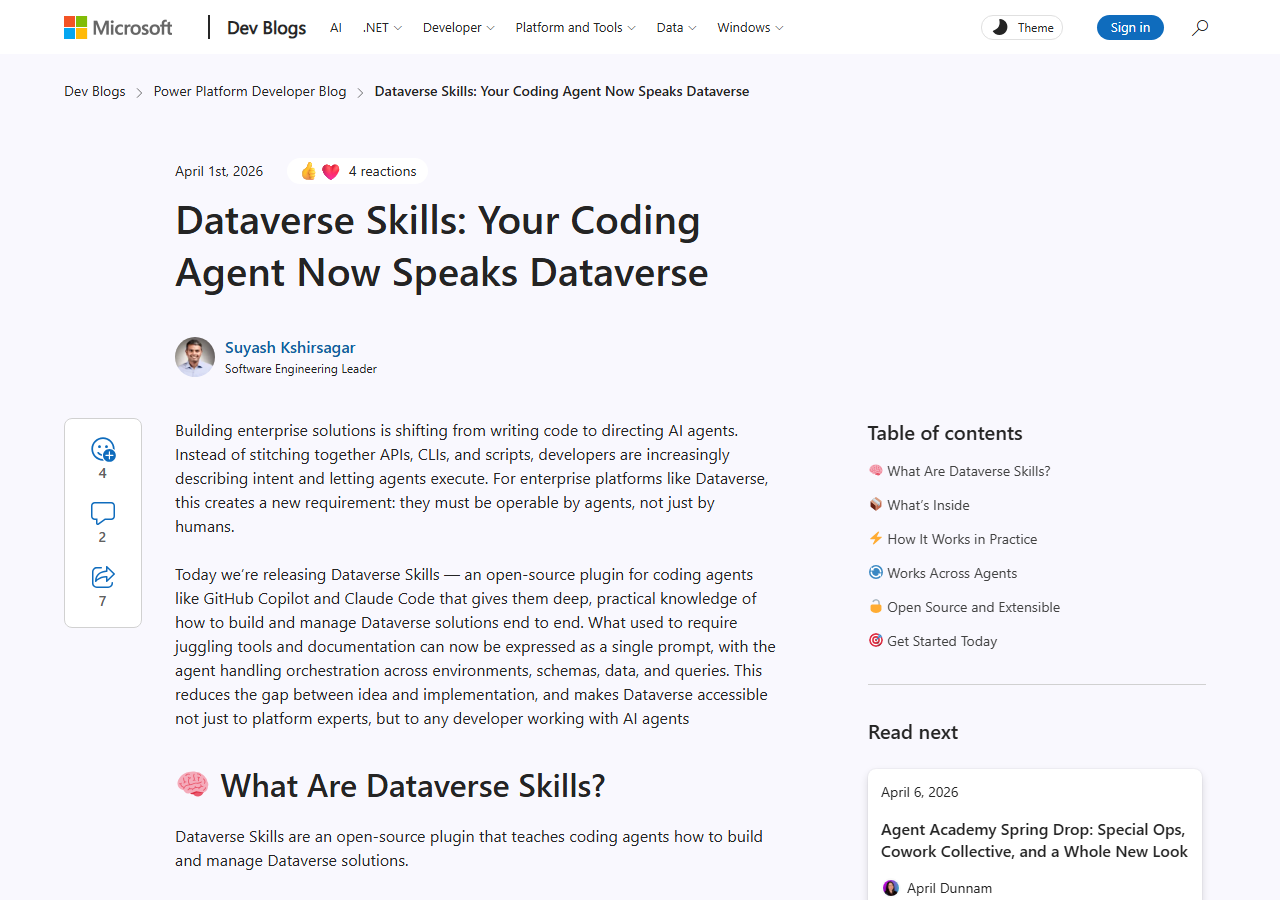Open Suyash Kshirsagar's author avatar

(x=195, y=357)
